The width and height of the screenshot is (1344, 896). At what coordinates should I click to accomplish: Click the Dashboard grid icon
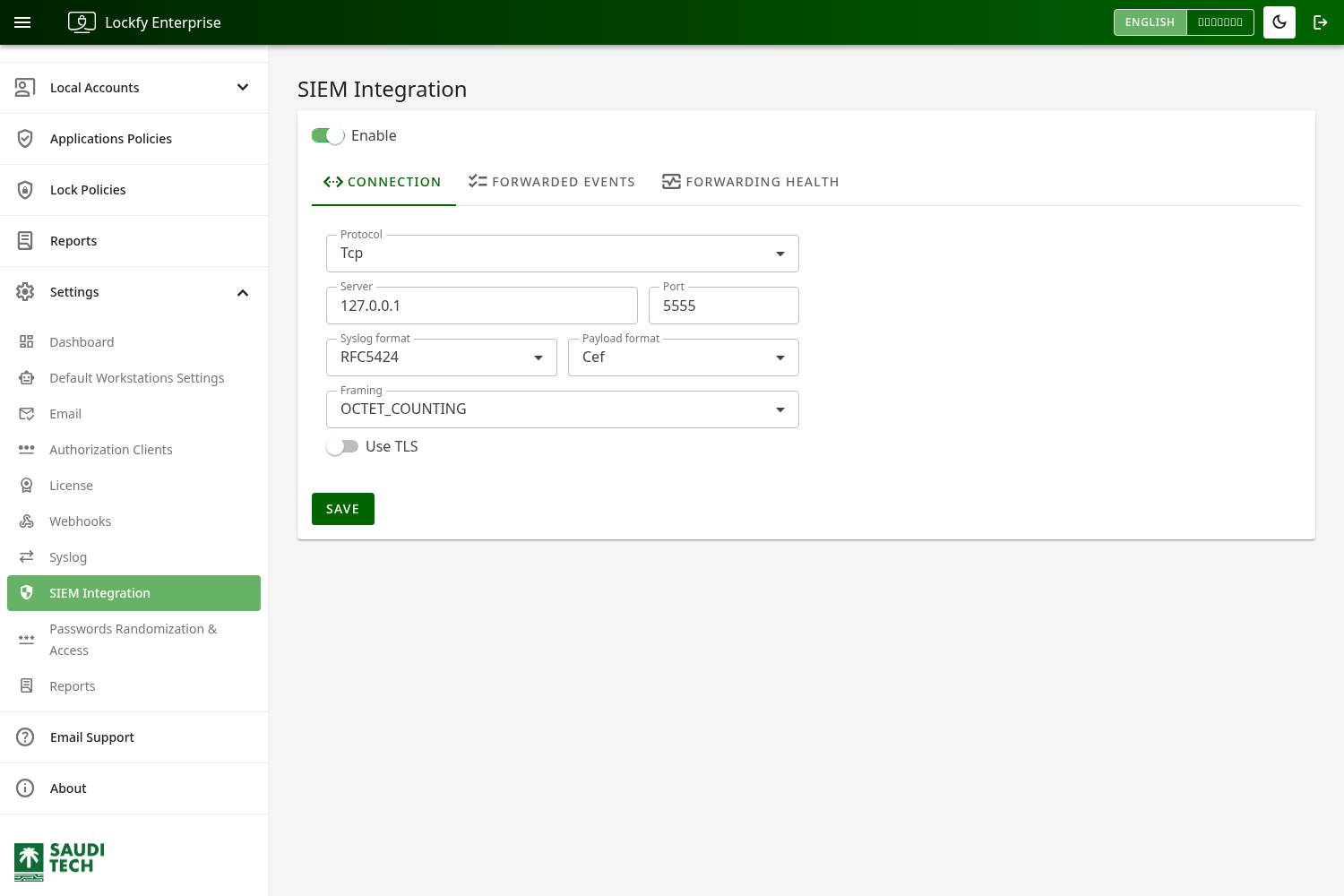[27, 342]
